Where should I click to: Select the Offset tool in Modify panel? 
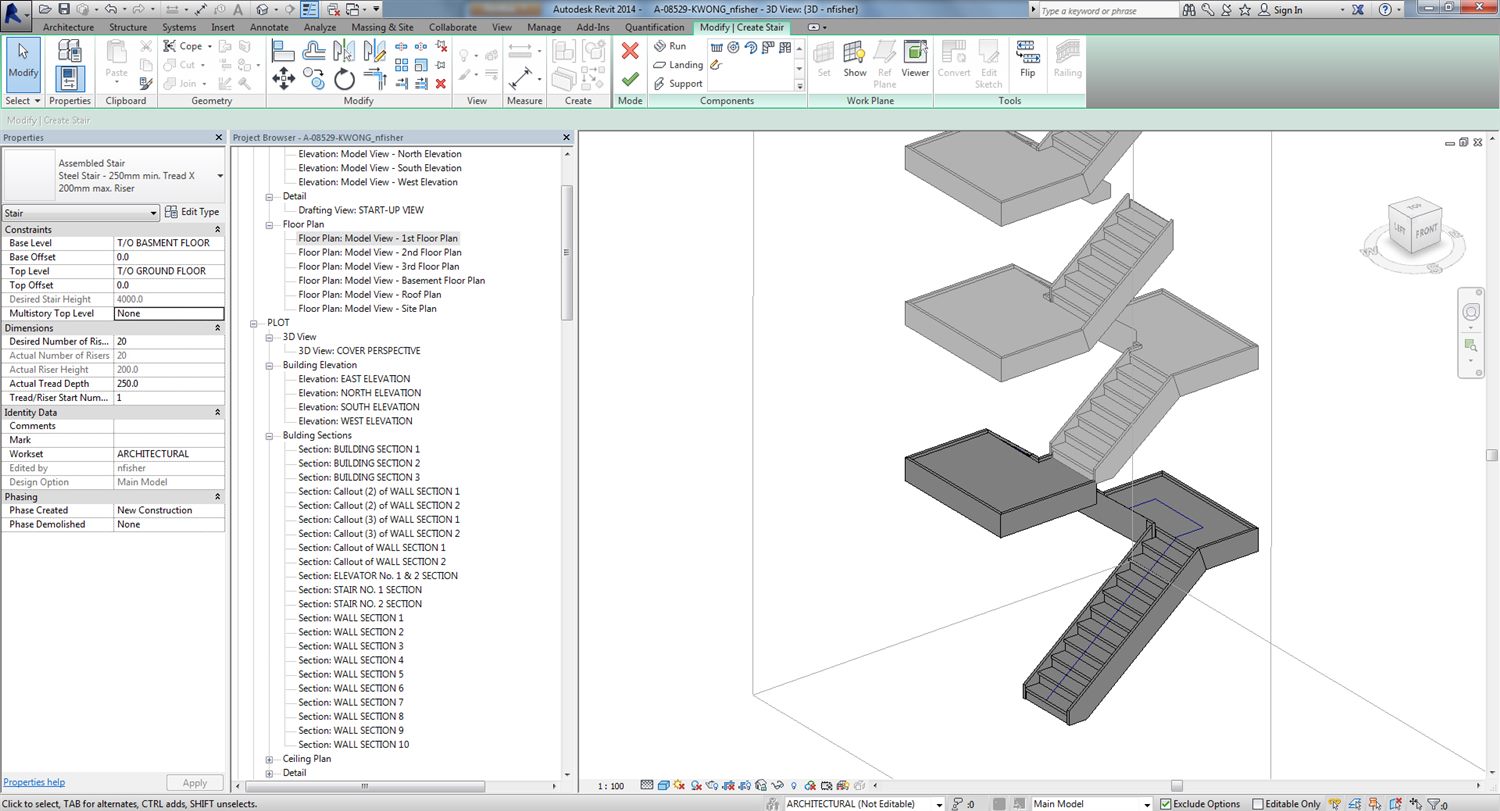coord(314,50)
